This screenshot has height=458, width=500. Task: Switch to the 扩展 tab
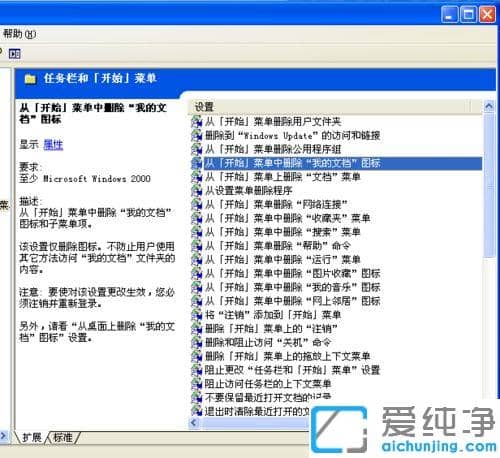[32, 437]
